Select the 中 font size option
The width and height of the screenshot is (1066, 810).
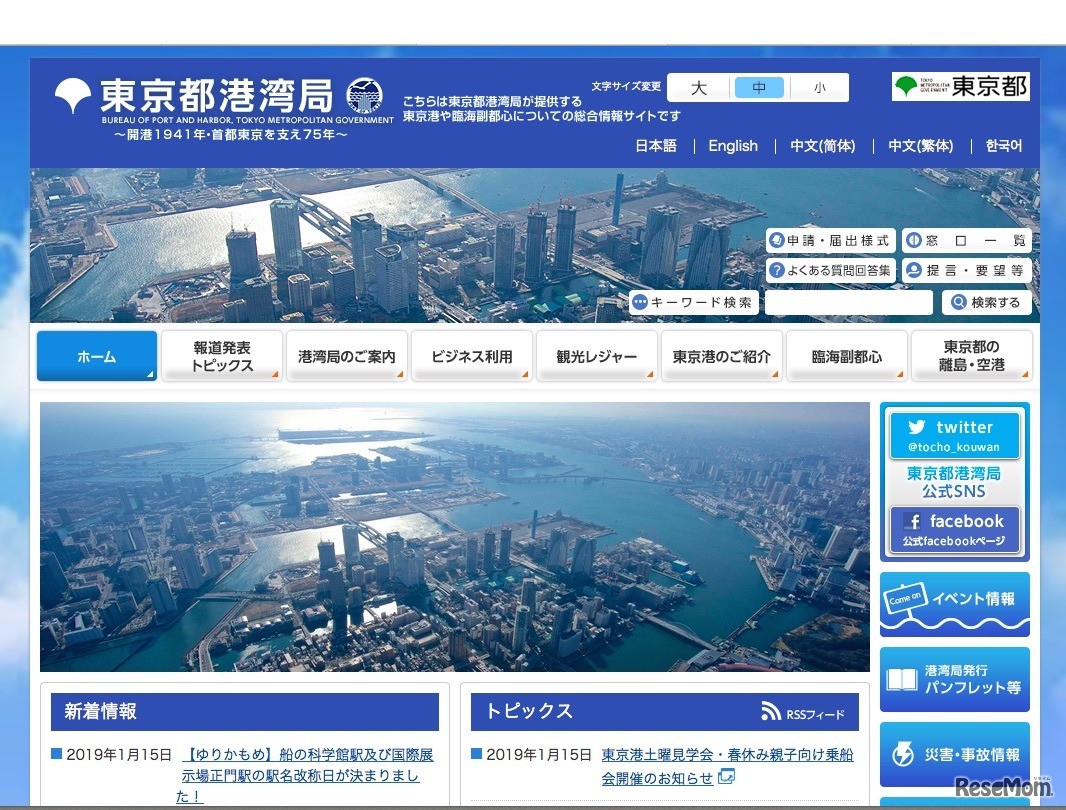pyautogui.click(x=760, y=88)
